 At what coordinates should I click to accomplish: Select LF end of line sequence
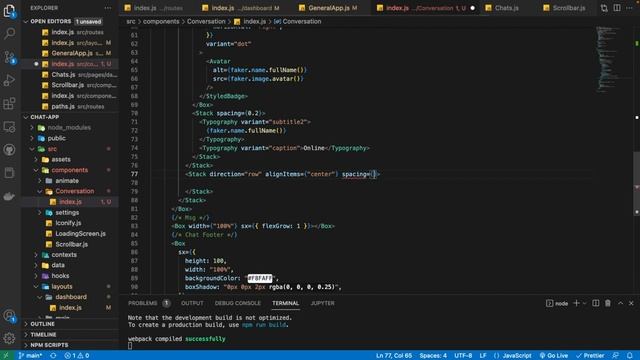(483, 356)
